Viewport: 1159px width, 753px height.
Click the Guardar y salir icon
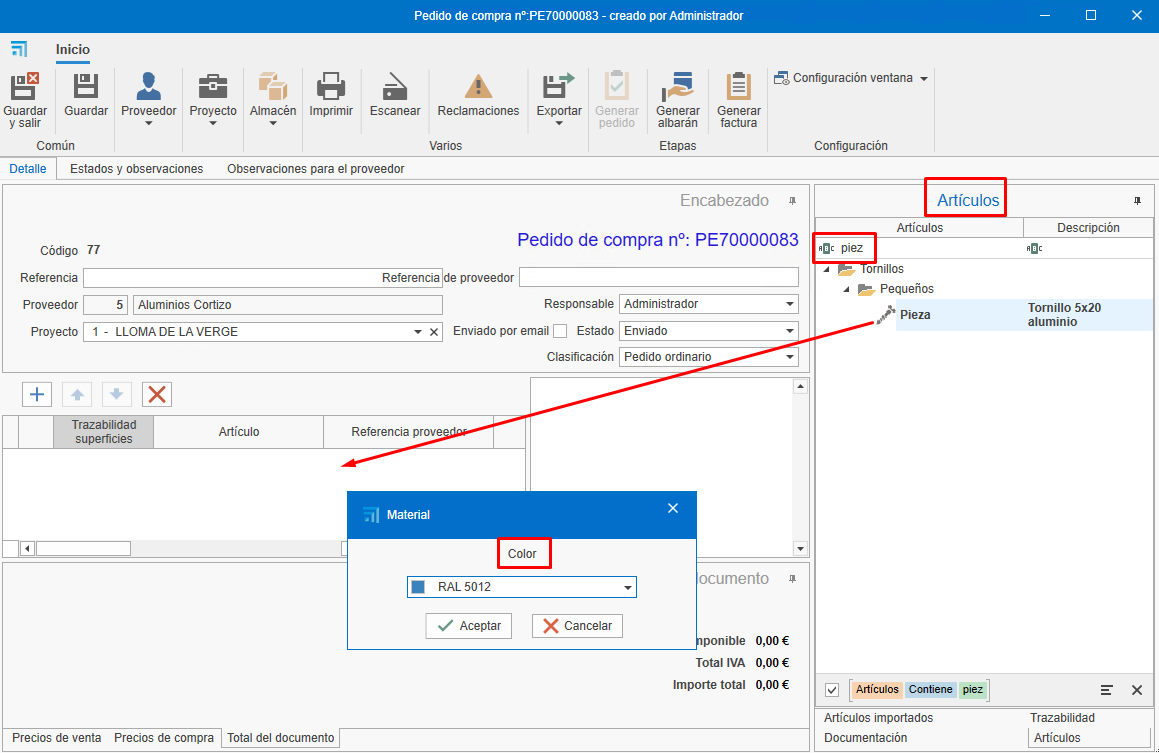tap(24, 86)
